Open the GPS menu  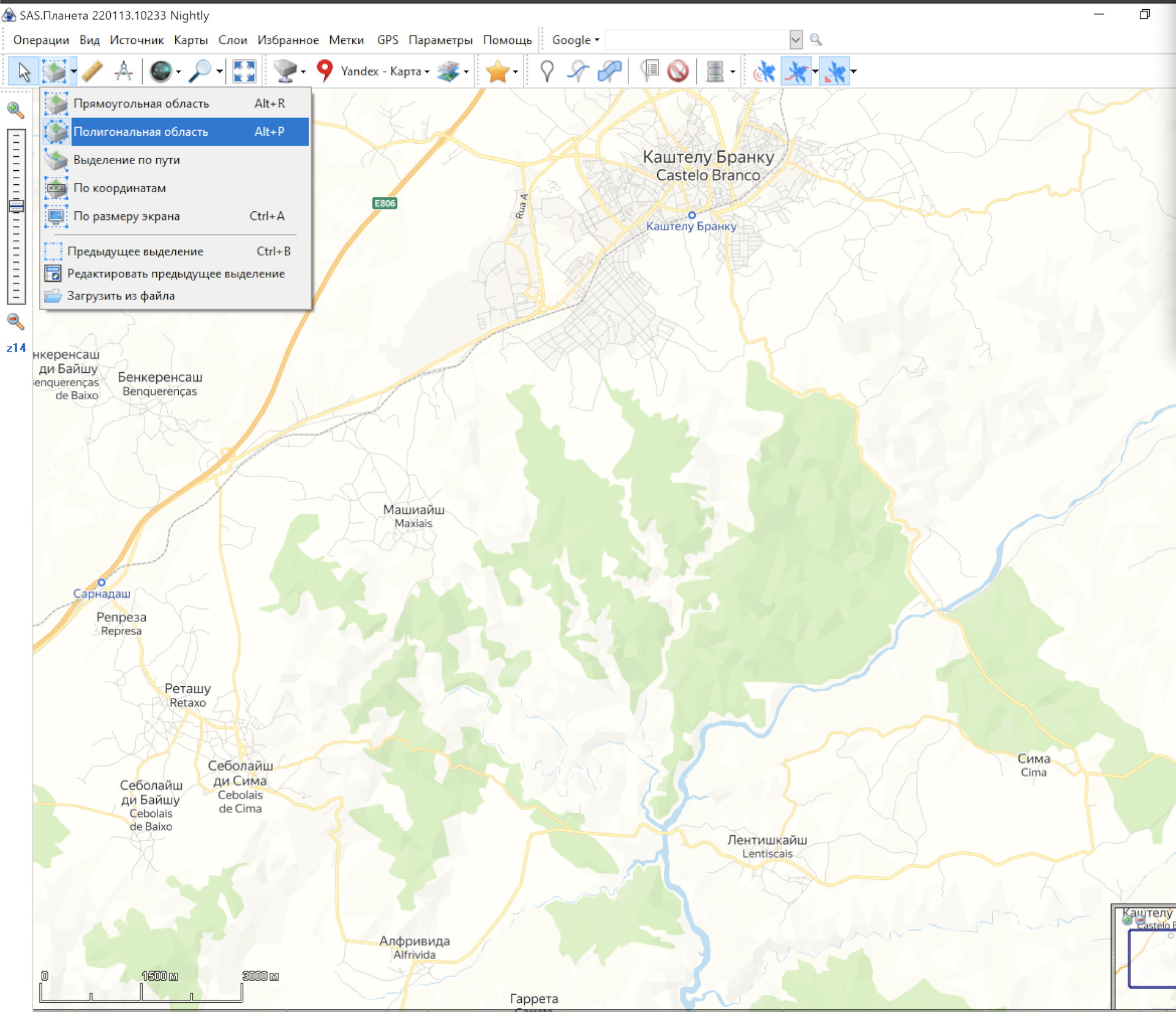click(388, 40)
